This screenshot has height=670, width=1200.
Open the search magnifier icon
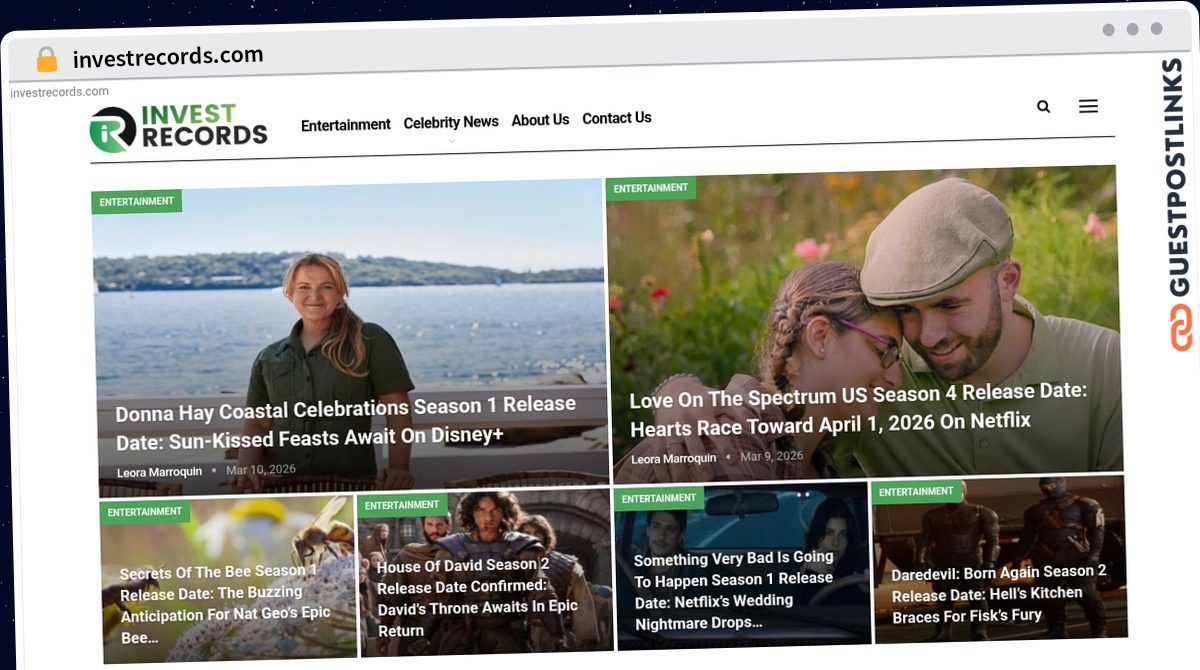coord(1043,106)
